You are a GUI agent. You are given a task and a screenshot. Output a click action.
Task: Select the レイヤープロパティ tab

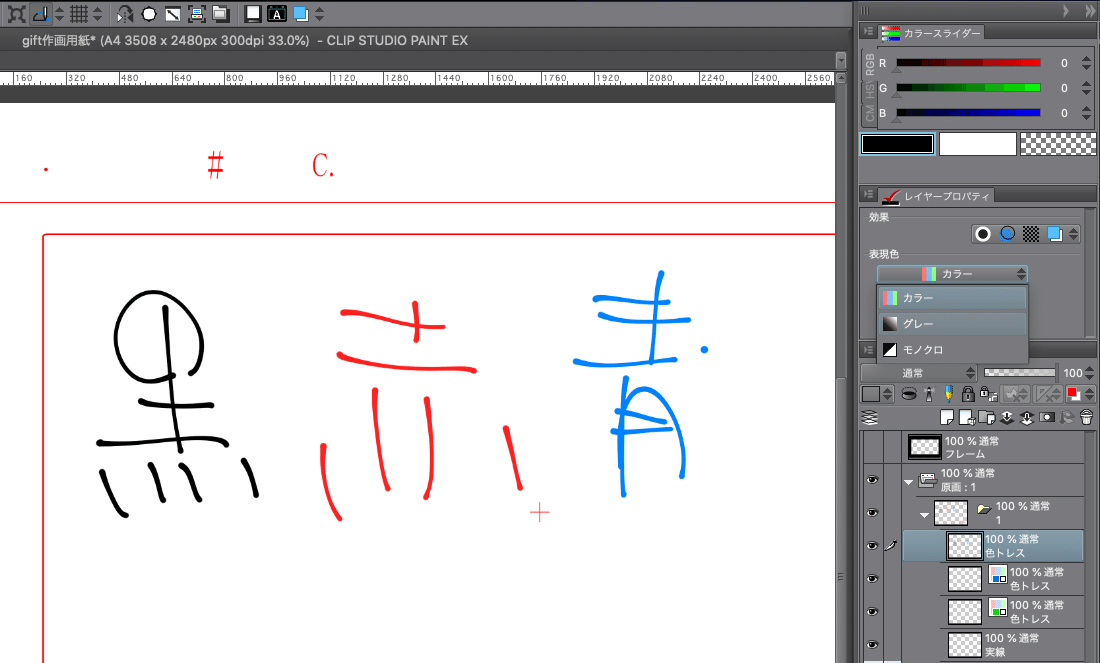[935, 195]
